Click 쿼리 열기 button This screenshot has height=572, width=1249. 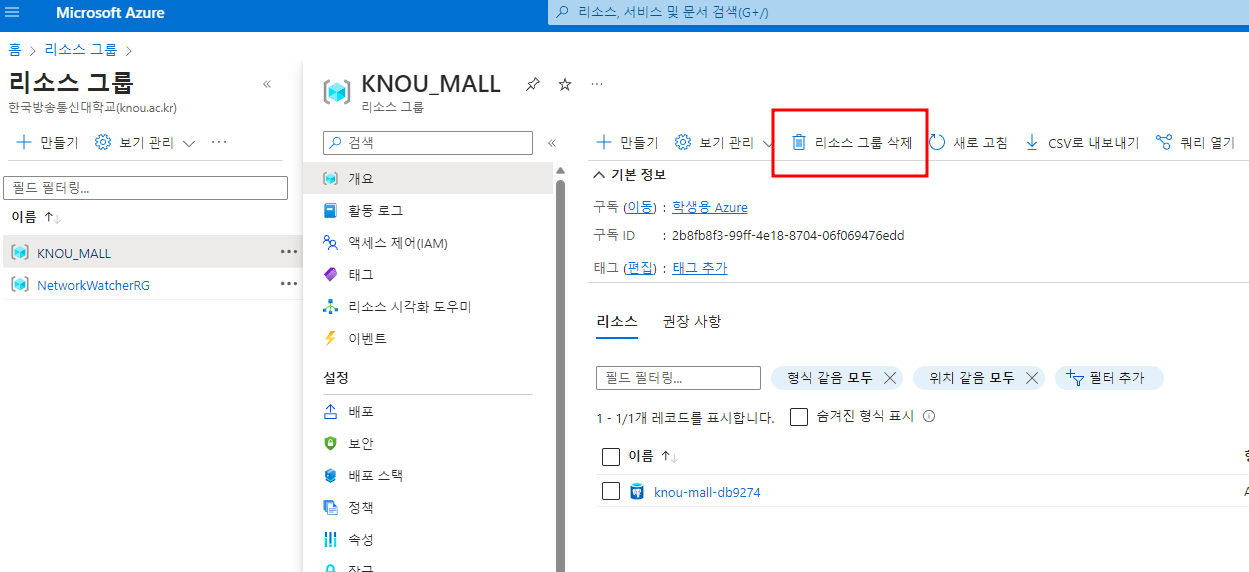click(x=1195, y=142)
